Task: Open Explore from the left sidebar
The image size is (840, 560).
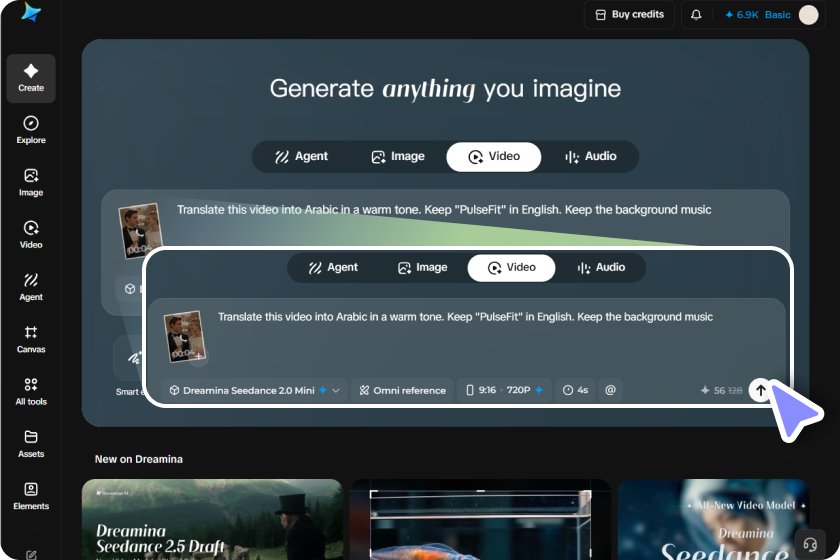Action: point(31,130)
